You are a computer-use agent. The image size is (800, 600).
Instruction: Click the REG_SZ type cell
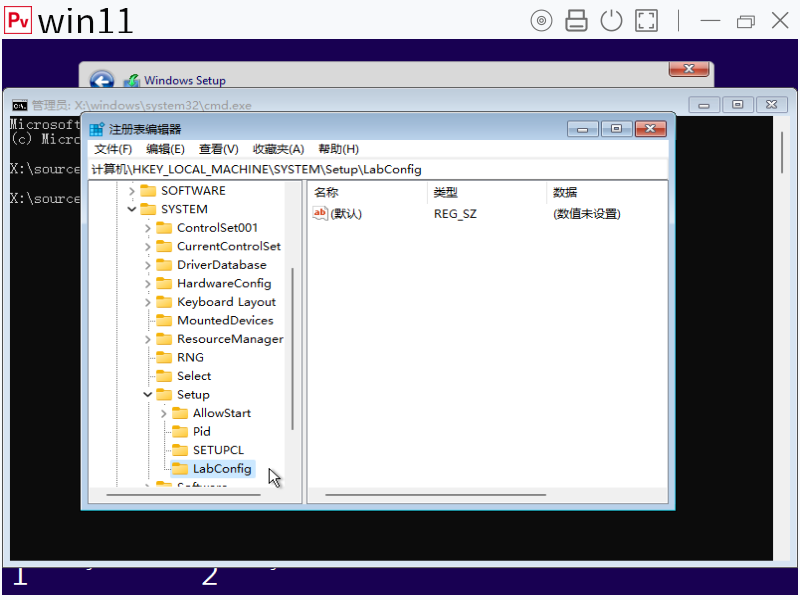click(x=455, y=214)
